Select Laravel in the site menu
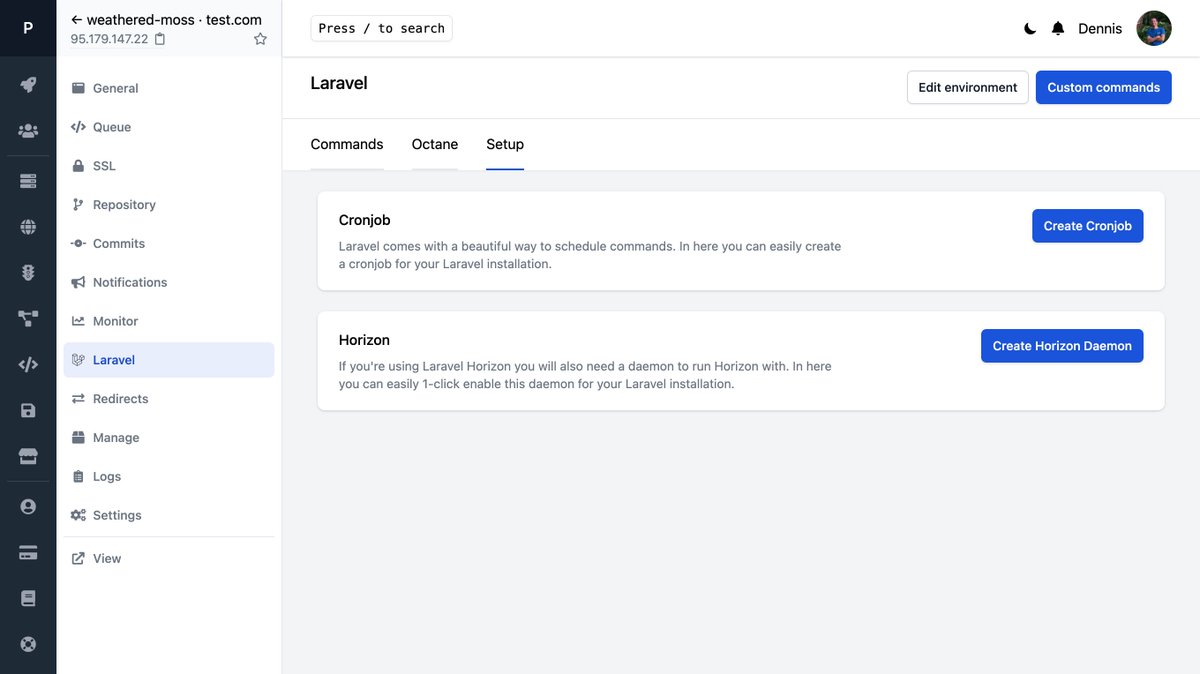1200x674 pixels. click(169, 360)
